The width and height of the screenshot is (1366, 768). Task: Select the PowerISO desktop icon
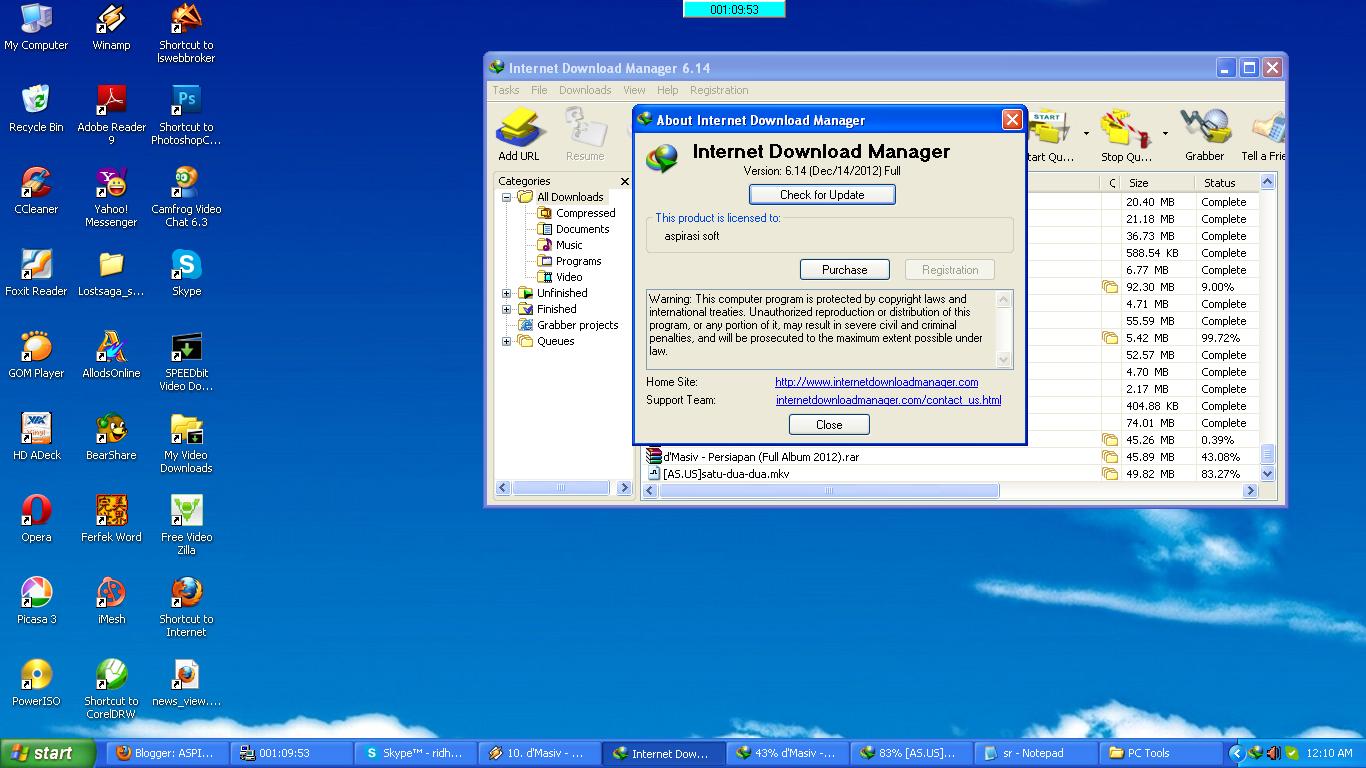[x=36, y=684]
